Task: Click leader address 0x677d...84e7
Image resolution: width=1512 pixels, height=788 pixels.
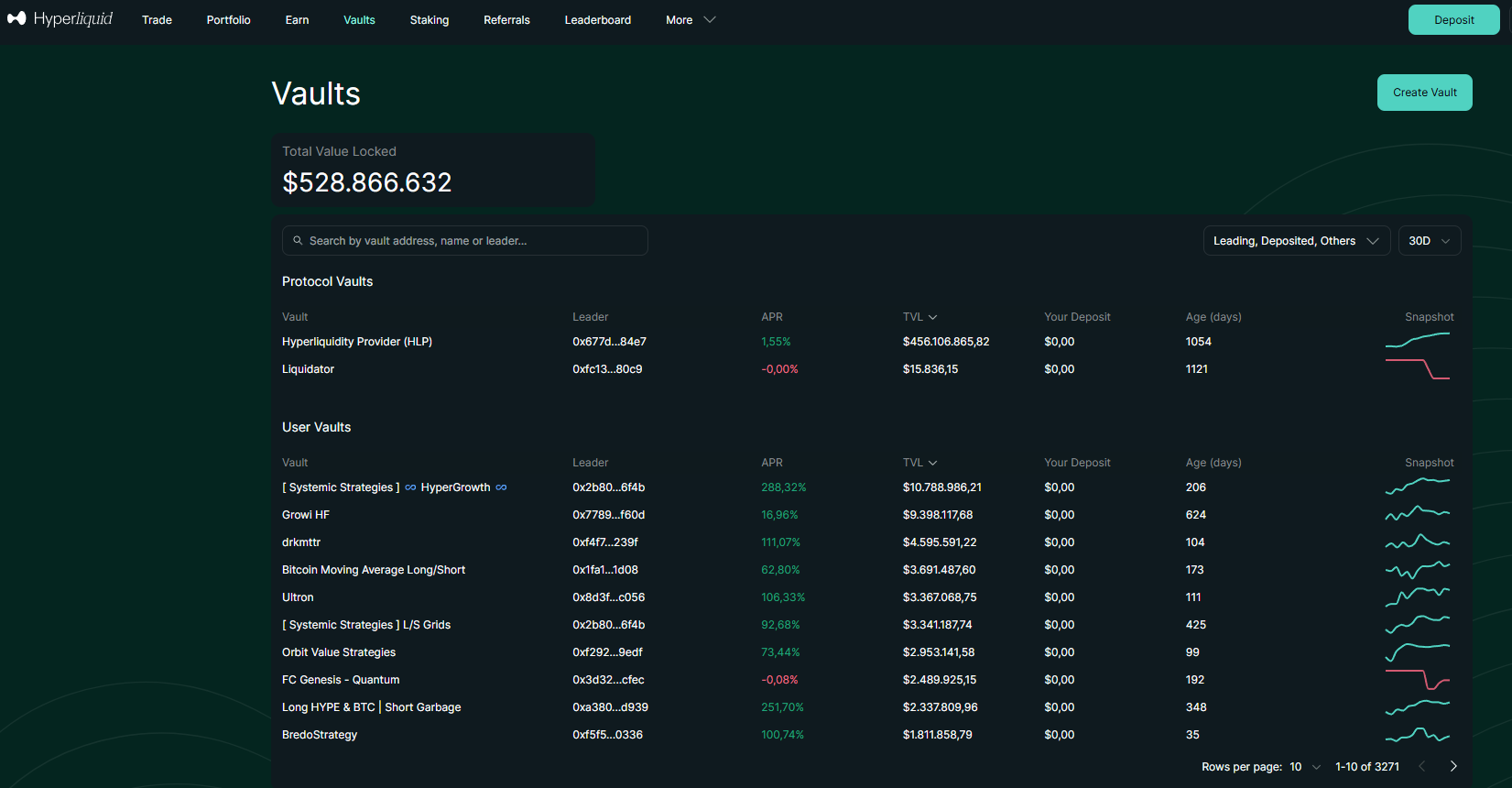Action: (x=610, y=342)
